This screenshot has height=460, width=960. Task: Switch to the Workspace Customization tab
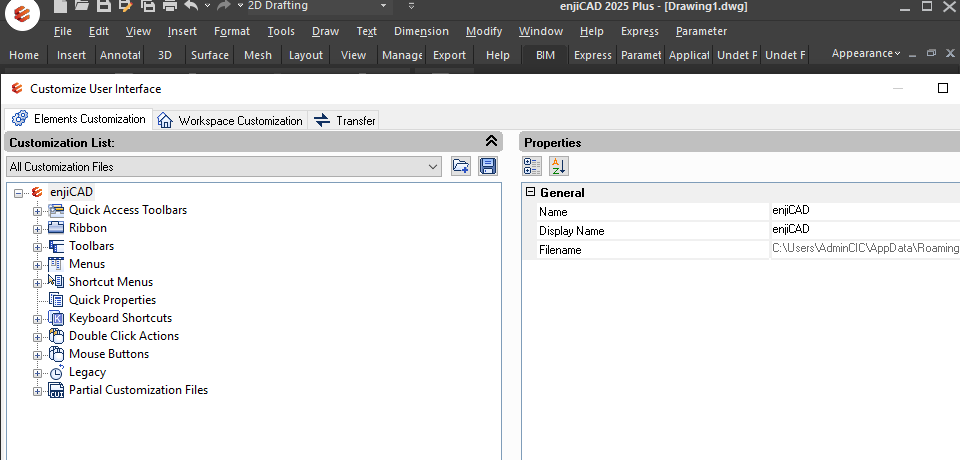[231, 120]
